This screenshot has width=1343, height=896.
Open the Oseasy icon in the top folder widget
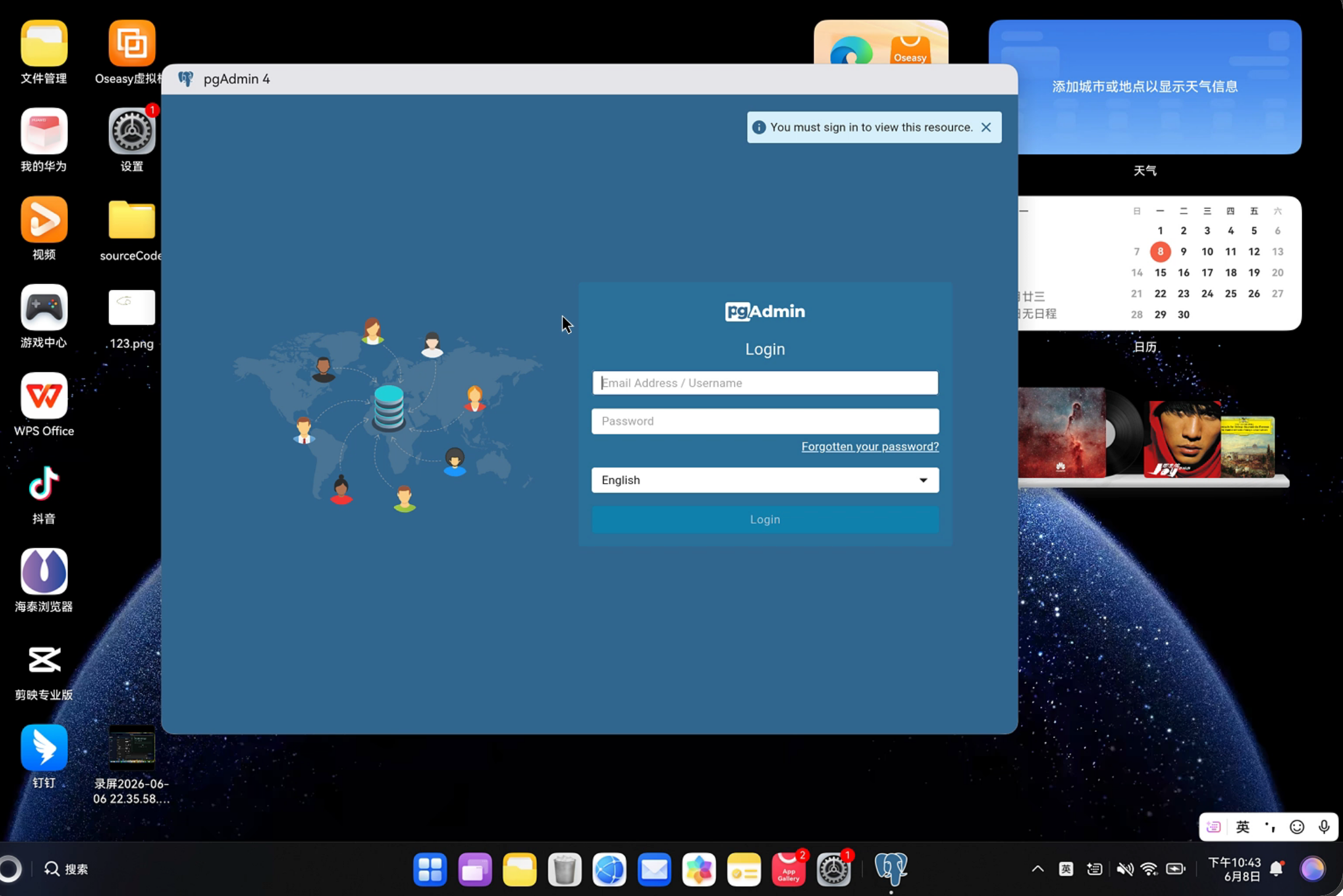coord(910,49)
